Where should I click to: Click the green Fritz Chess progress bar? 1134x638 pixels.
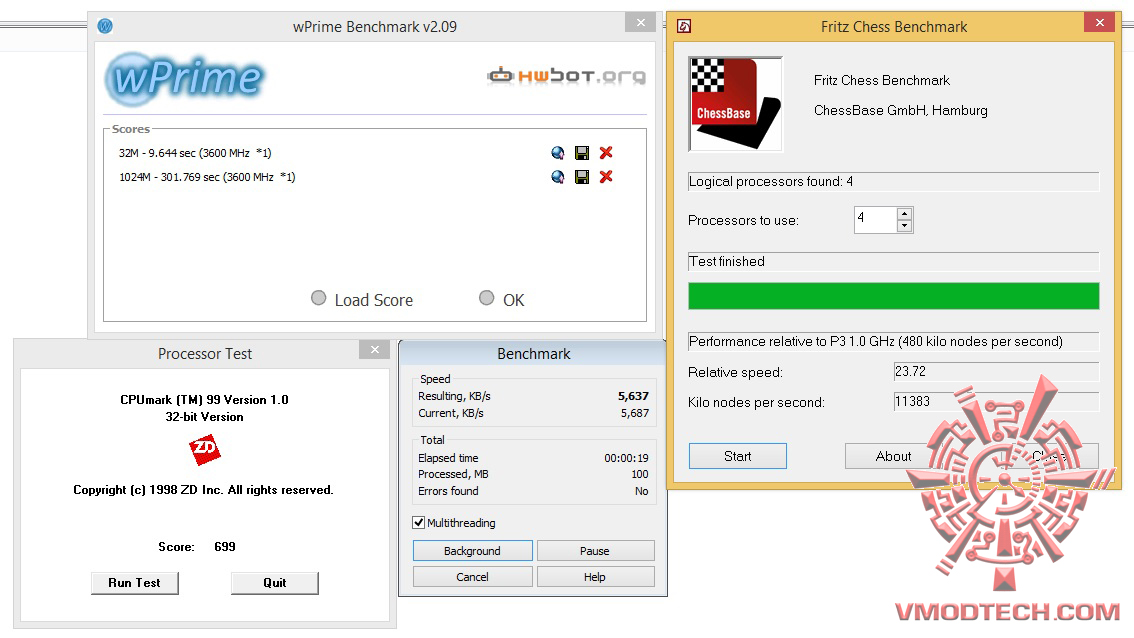tap(893, 296)
